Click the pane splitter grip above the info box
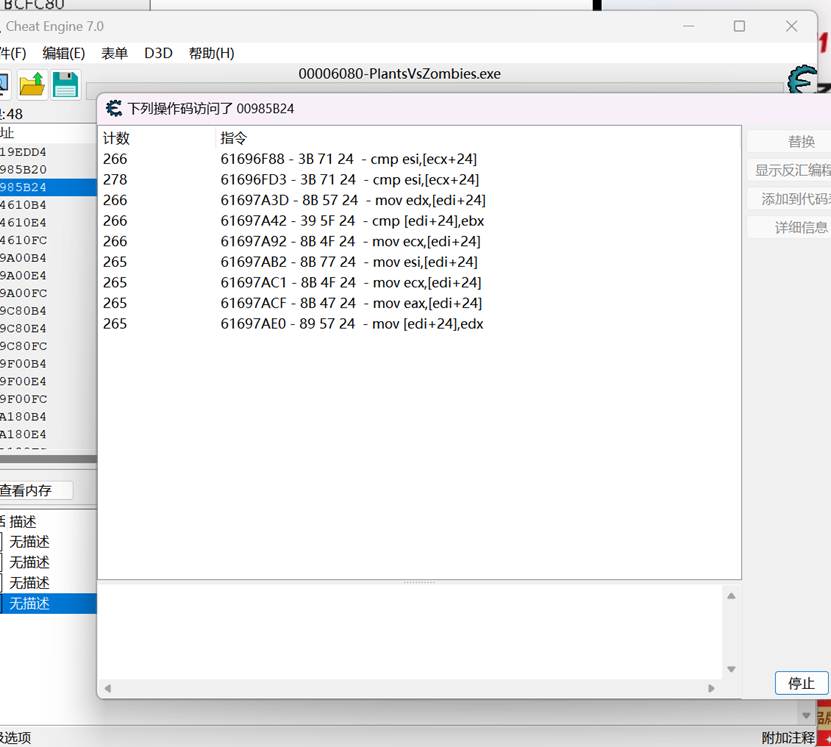 point(419,582)
